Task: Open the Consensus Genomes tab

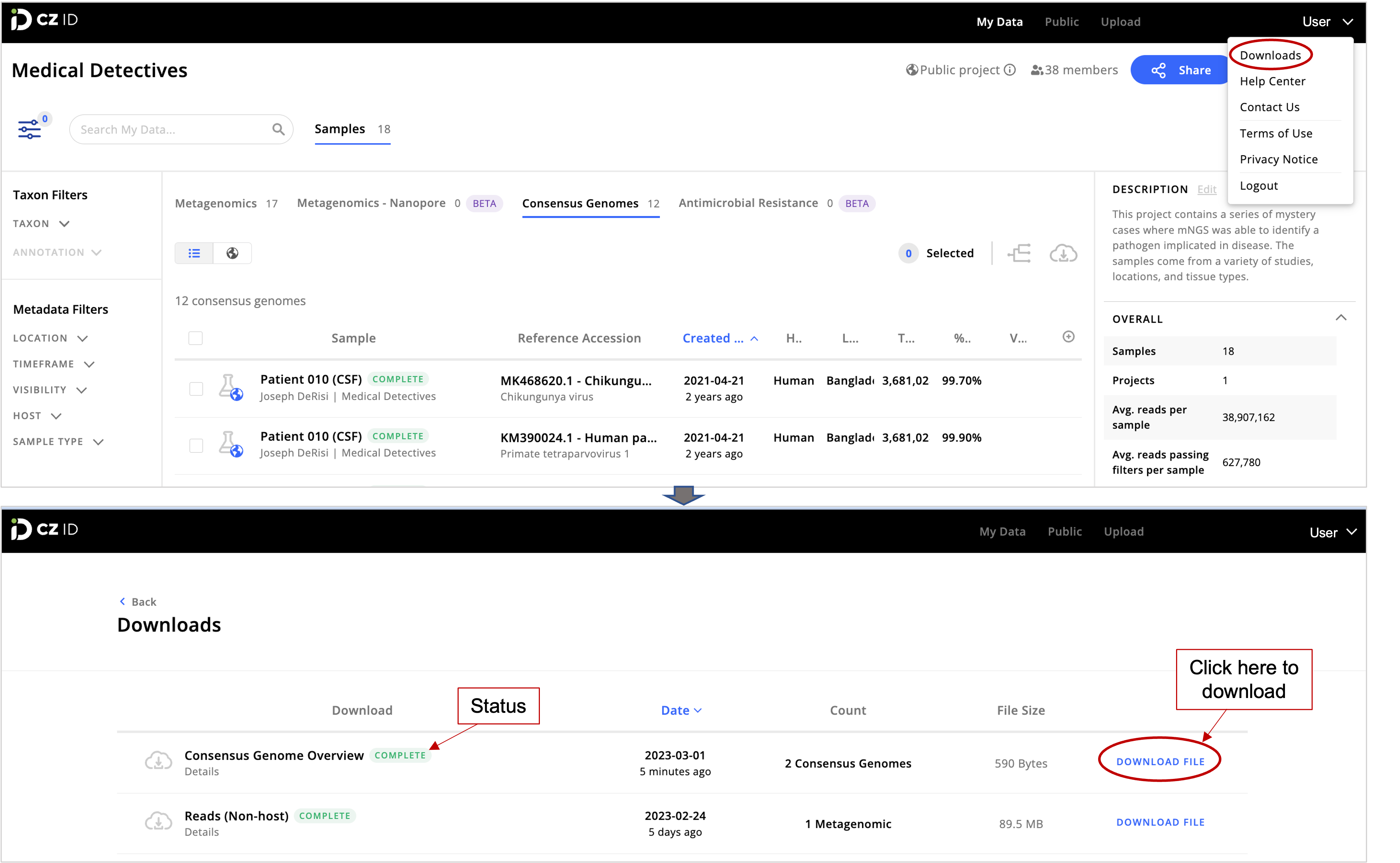Action: point(591,204)
